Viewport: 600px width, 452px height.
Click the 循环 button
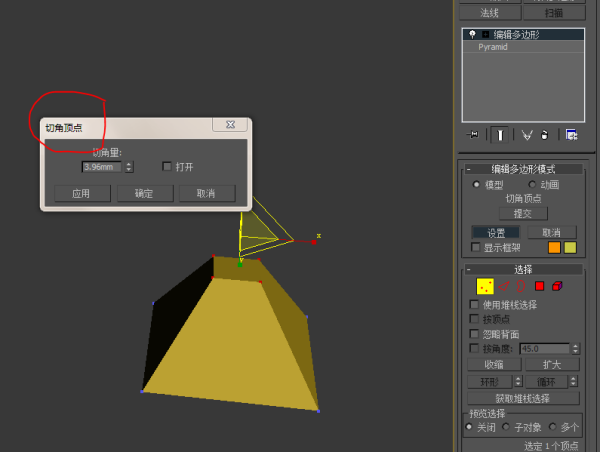pos(546,382)
